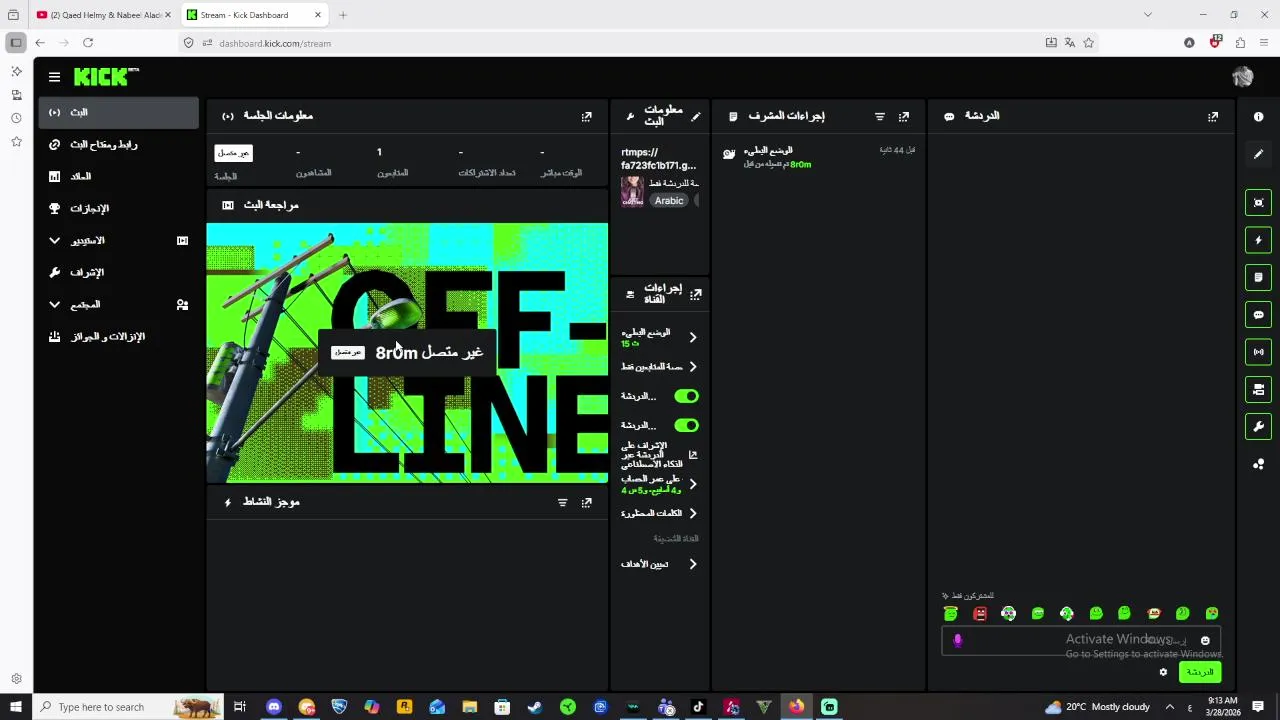The image size is (1280, 720).
Task: Send message with green الدردشة button
Action: tap(1200, 672)
